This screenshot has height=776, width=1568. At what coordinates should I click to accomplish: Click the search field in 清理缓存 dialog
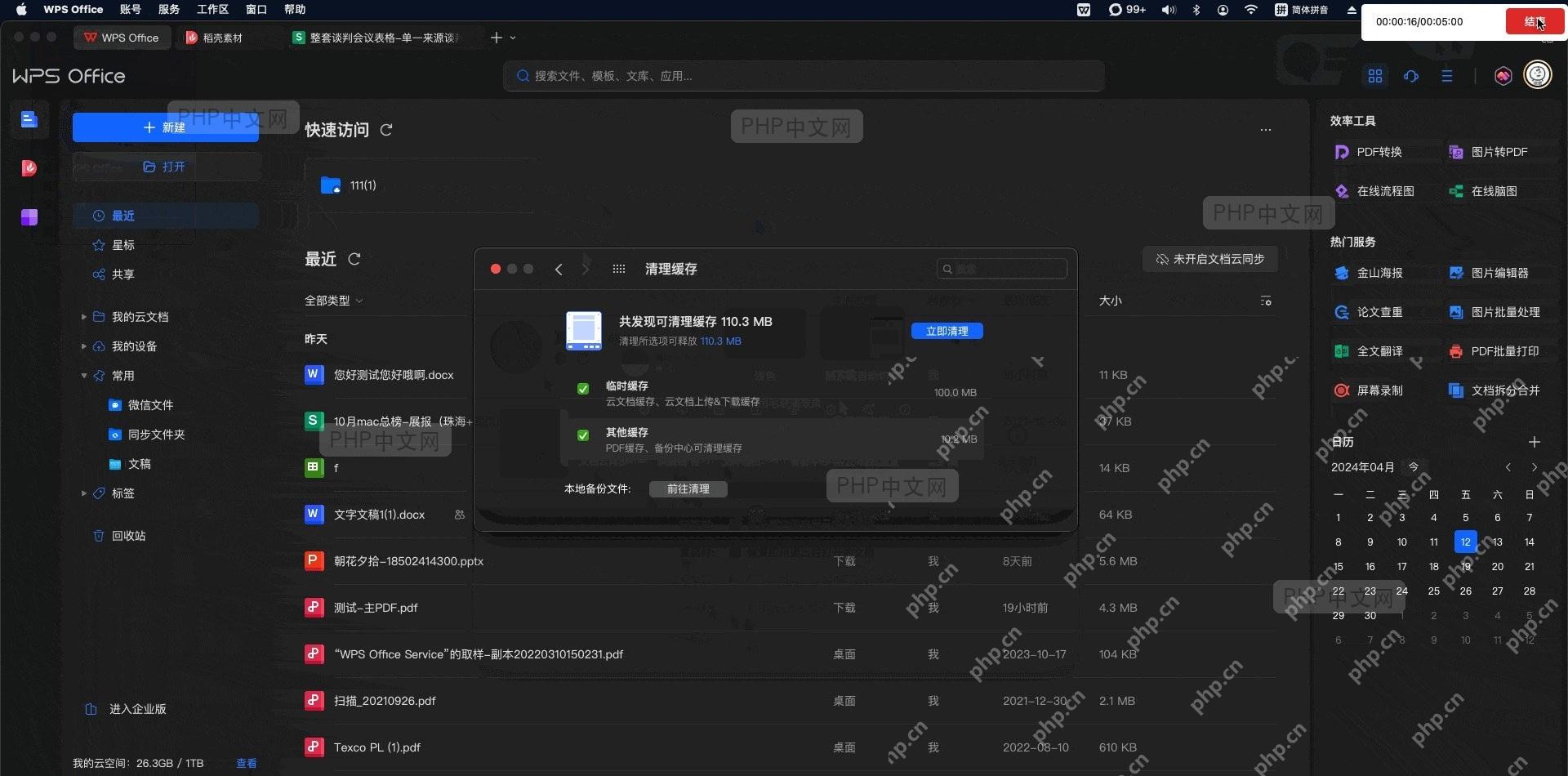coord(1002,269)
